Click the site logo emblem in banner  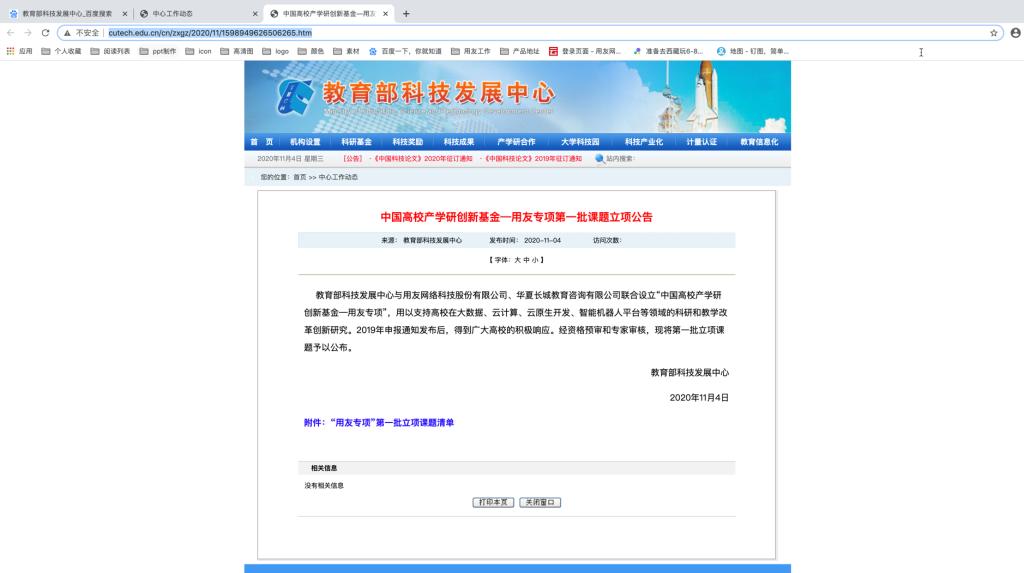pyautogui.click(x=295, y=97)
